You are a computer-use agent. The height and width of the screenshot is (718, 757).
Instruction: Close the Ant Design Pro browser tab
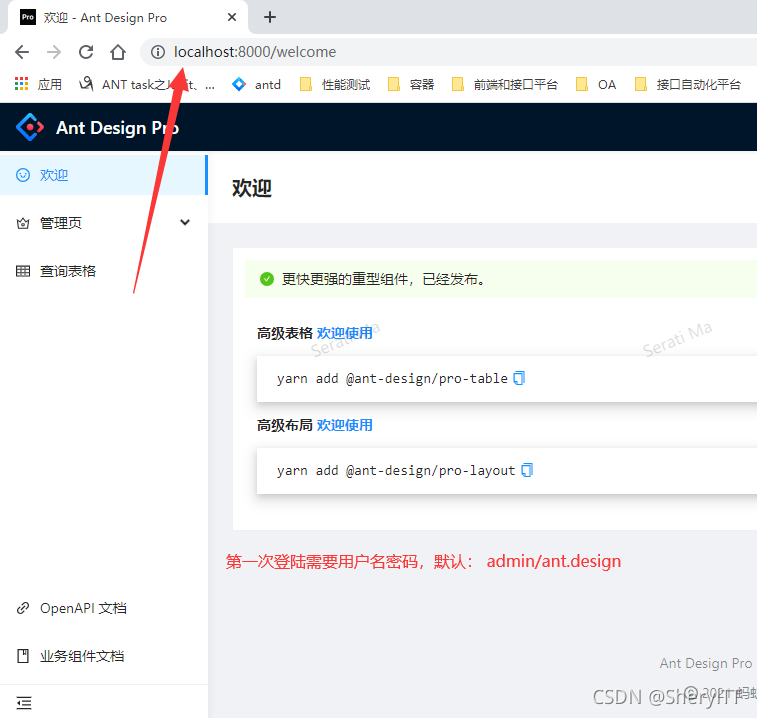(232, 17)
